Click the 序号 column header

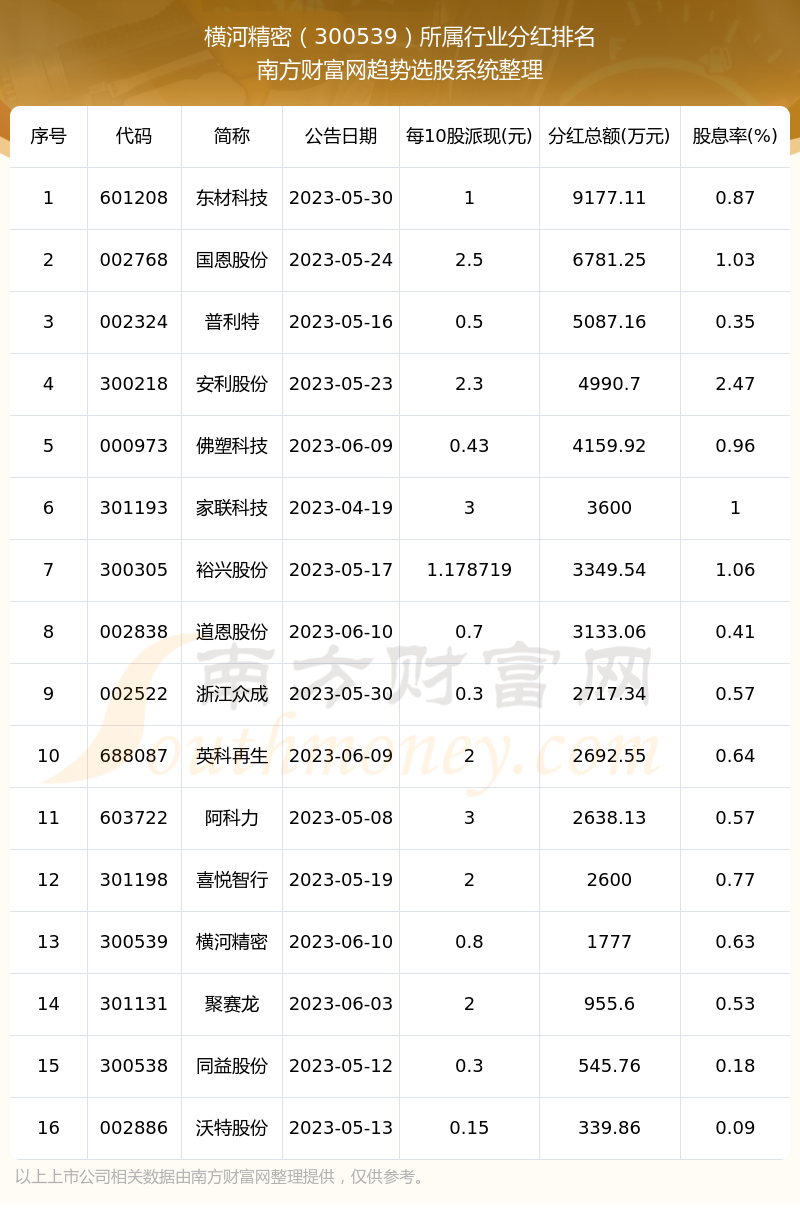48,136
